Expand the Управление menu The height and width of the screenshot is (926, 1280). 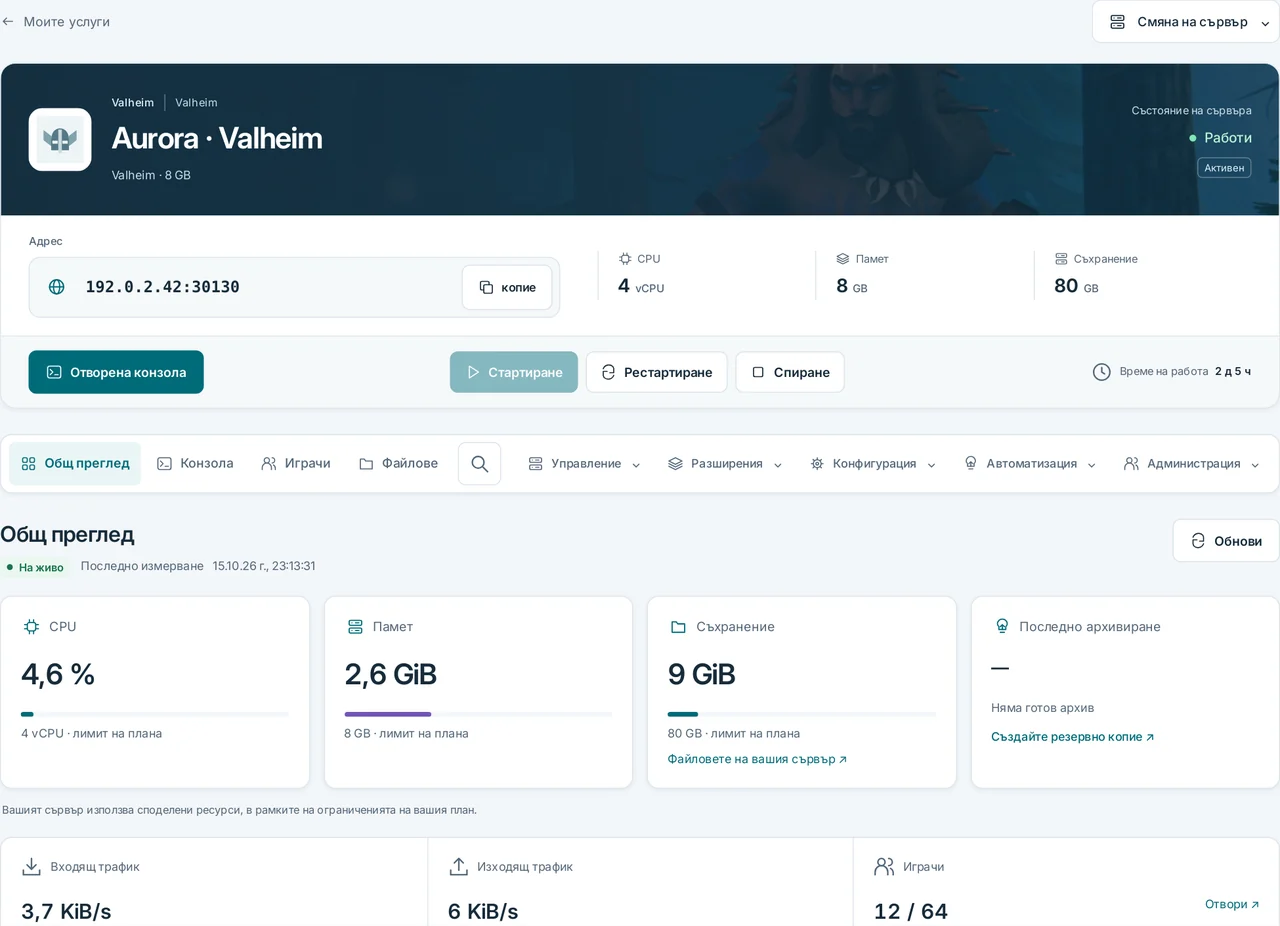tap(584, 464)
